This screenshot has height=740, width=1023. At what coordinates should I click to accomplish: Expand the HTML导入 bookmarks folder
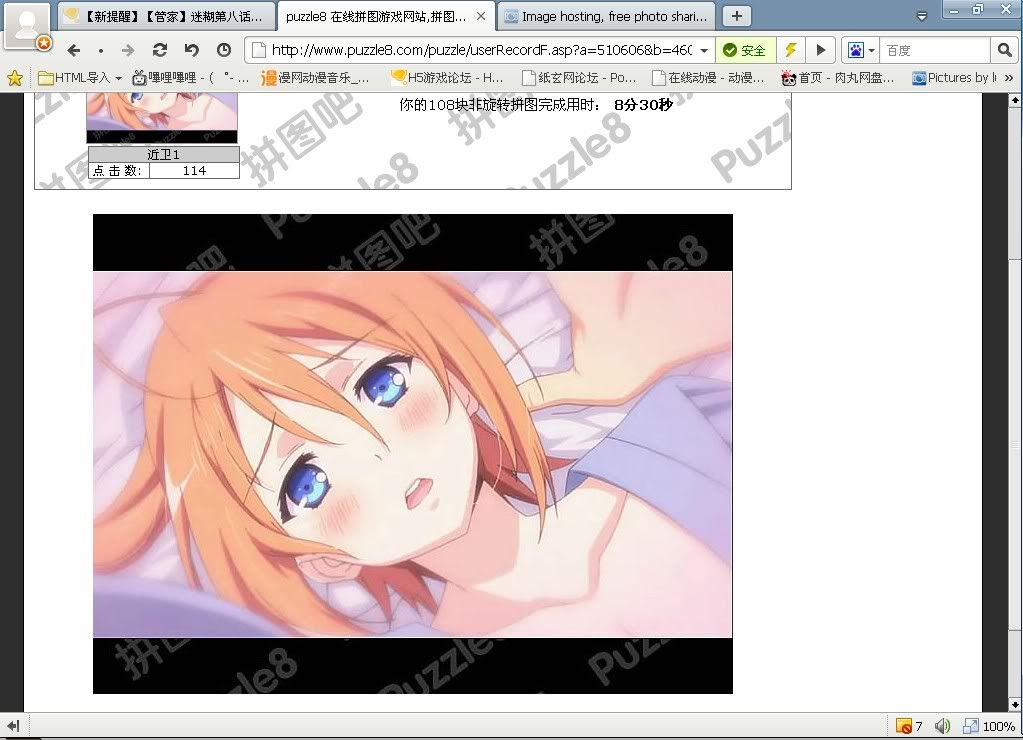tap(80, 78)
